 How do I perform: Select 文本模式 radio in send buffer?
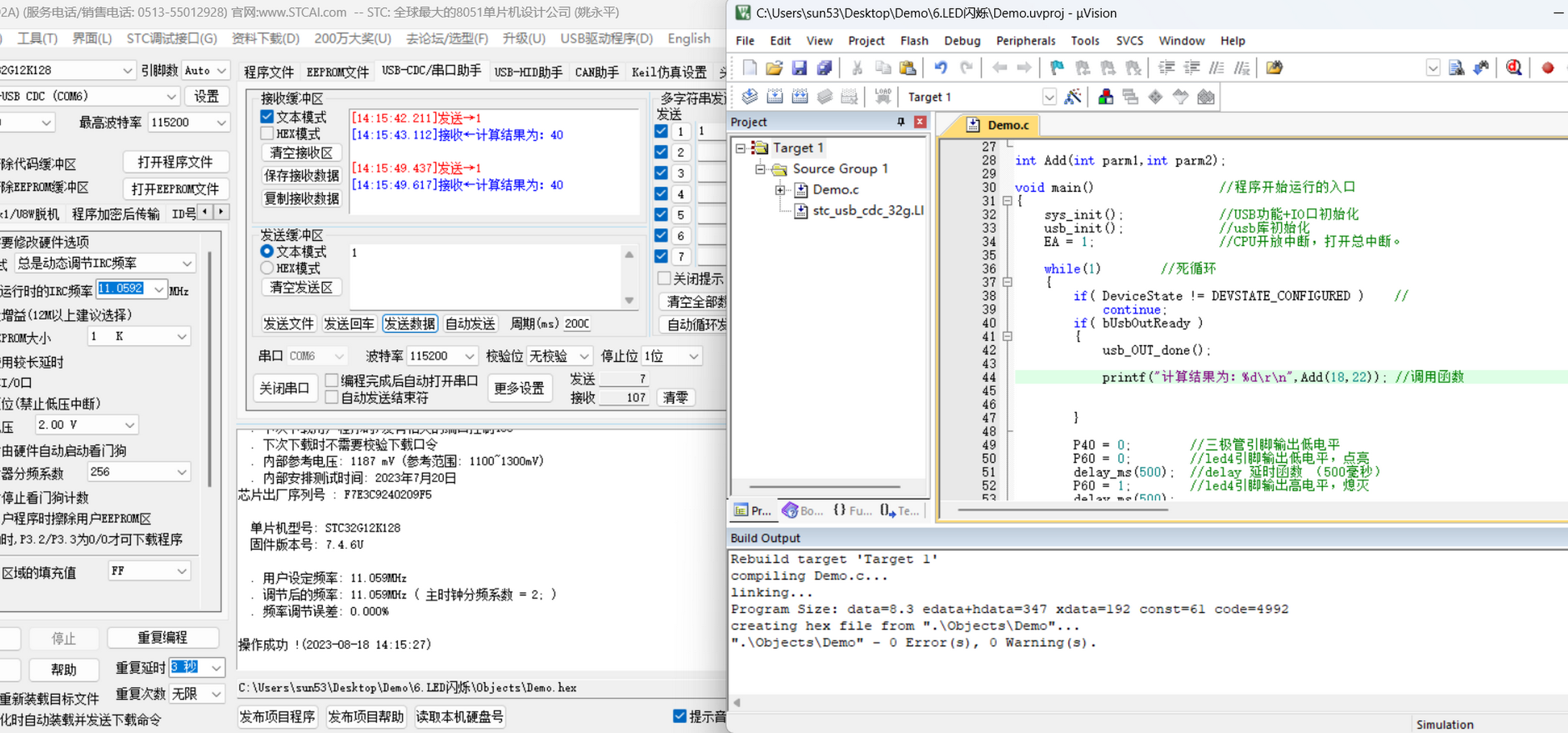(267, 251)
